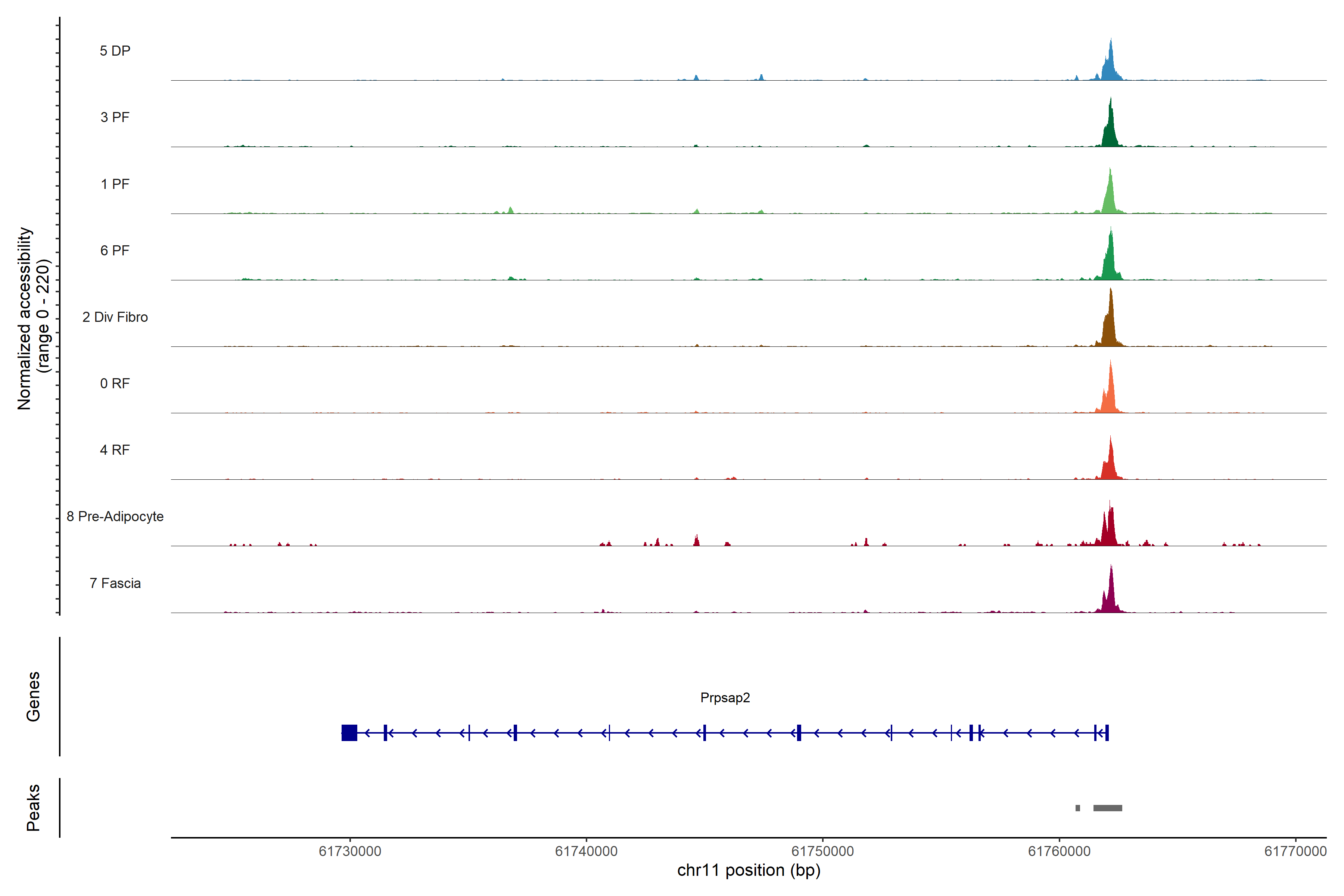
Task: Click the 6 PF track label
Action: point(115,250)
